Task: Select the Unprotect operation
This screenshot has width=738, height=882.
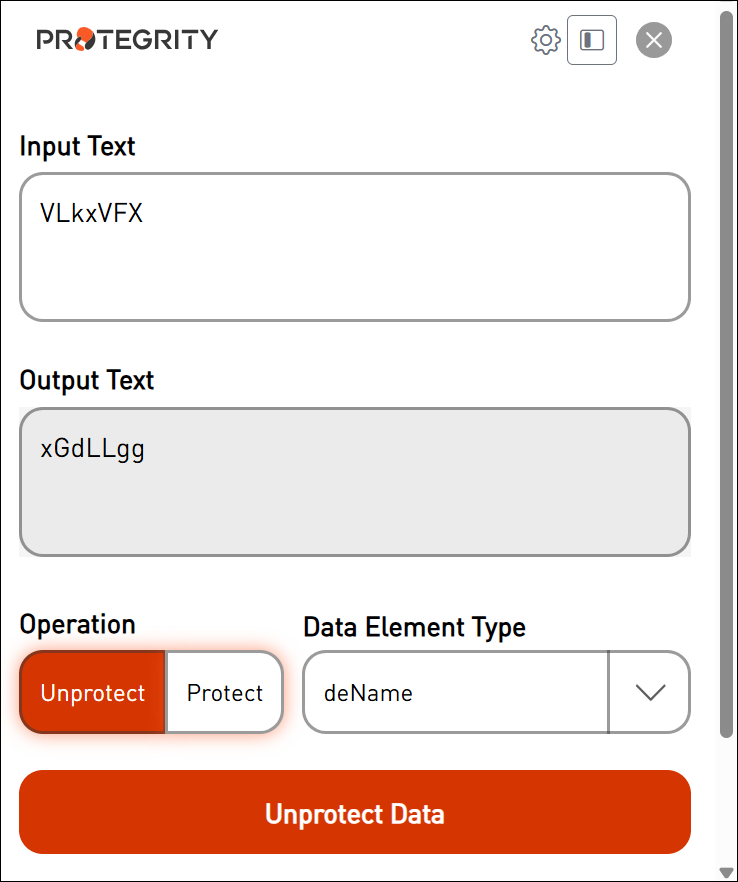Action: pyautogui.click(x=93, y=693)
